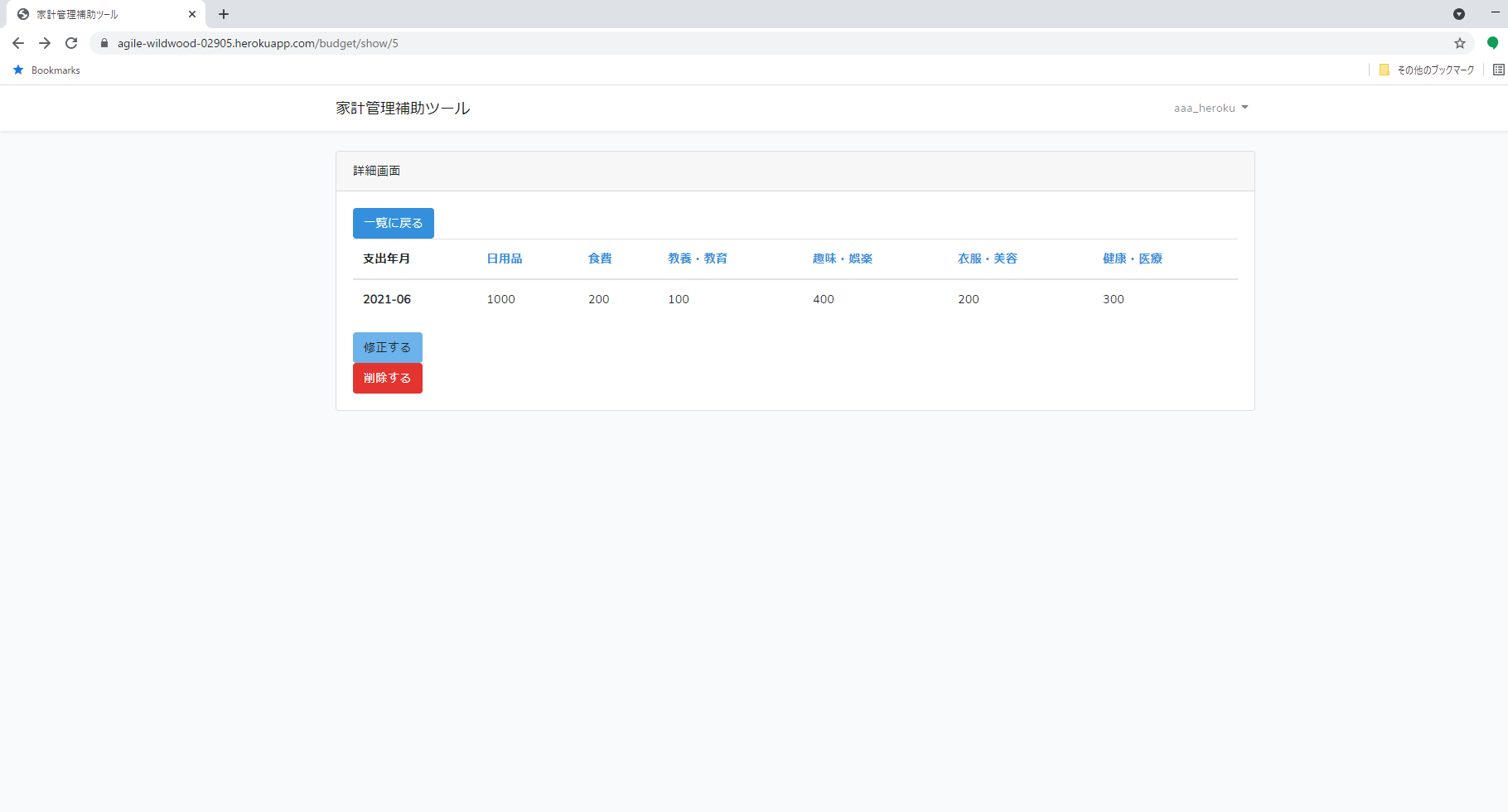Open the tab search dropdown
Screen dimensions: 1508x812
(1459, 14)
